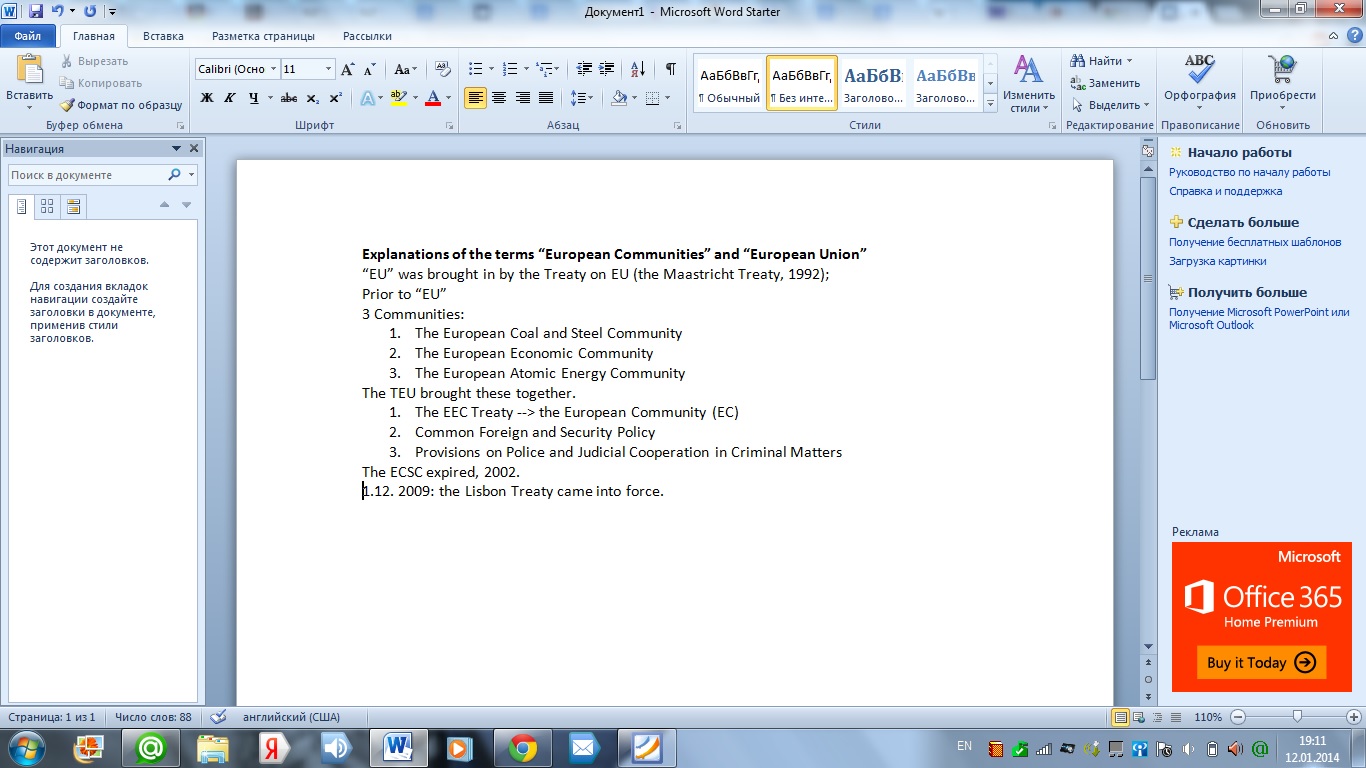Click the strikethrough text icon
Screen dimensions: 1366x768
(289, 98)
